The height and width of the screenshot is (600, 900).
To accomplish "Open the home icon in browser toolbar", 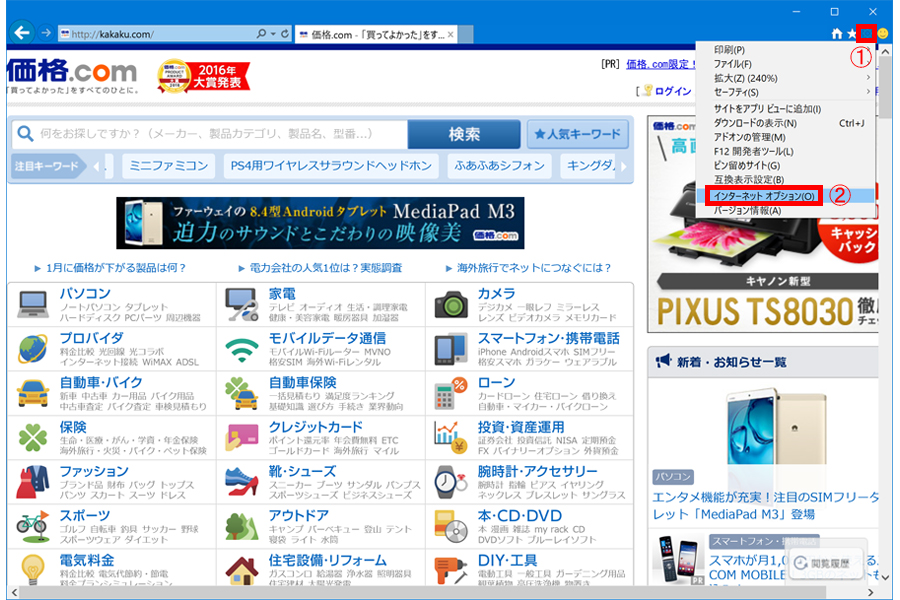I will tap(837, 34).
